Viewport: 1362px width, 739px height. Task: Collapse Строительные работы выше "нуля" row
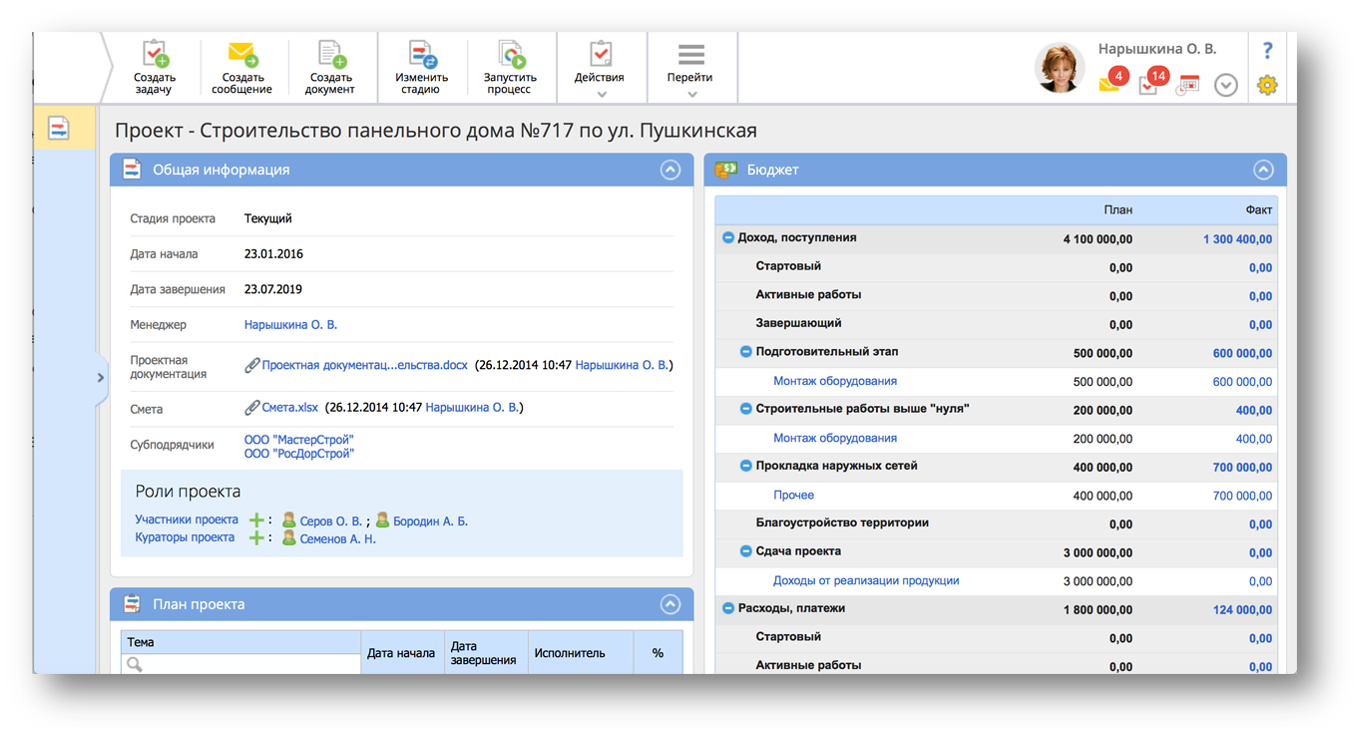click(x=746, y=409)
